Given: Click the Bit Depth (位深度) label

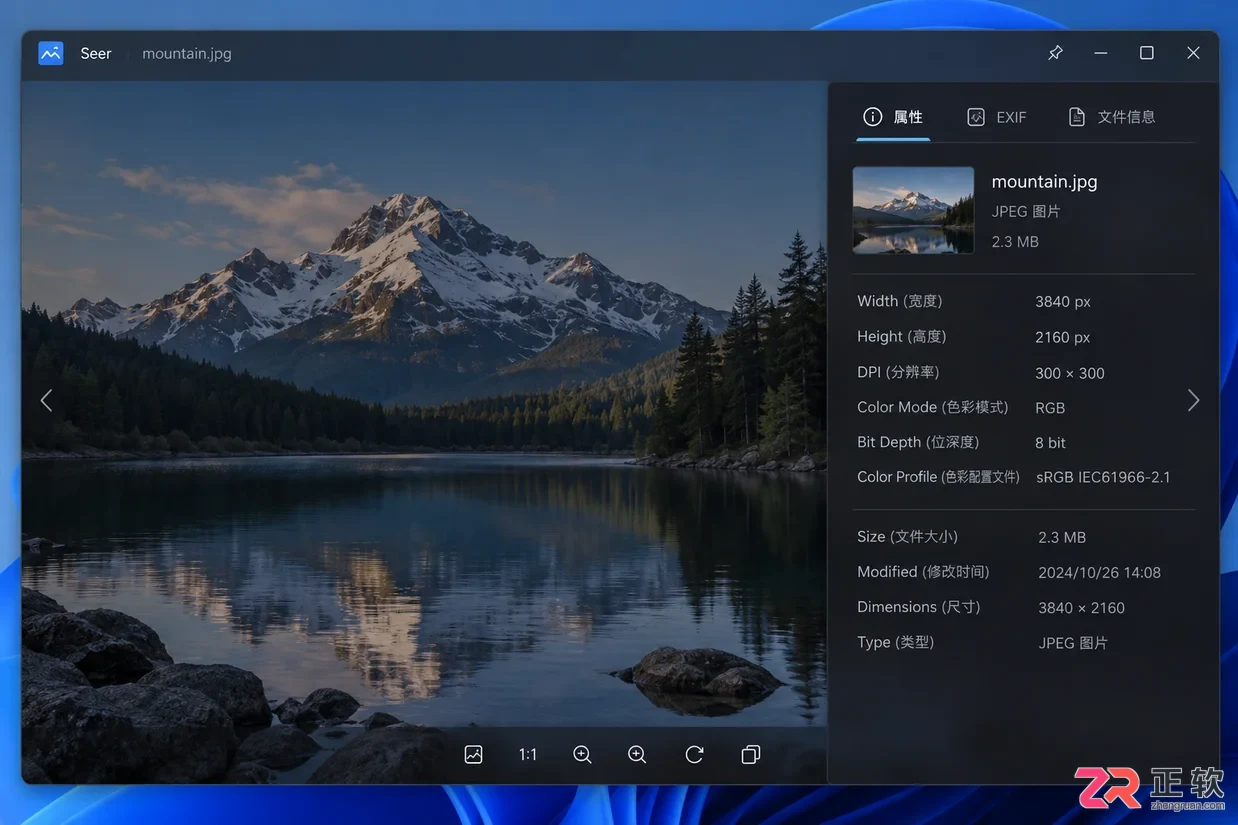Looking at the screenshot, I should coord(918,442).
